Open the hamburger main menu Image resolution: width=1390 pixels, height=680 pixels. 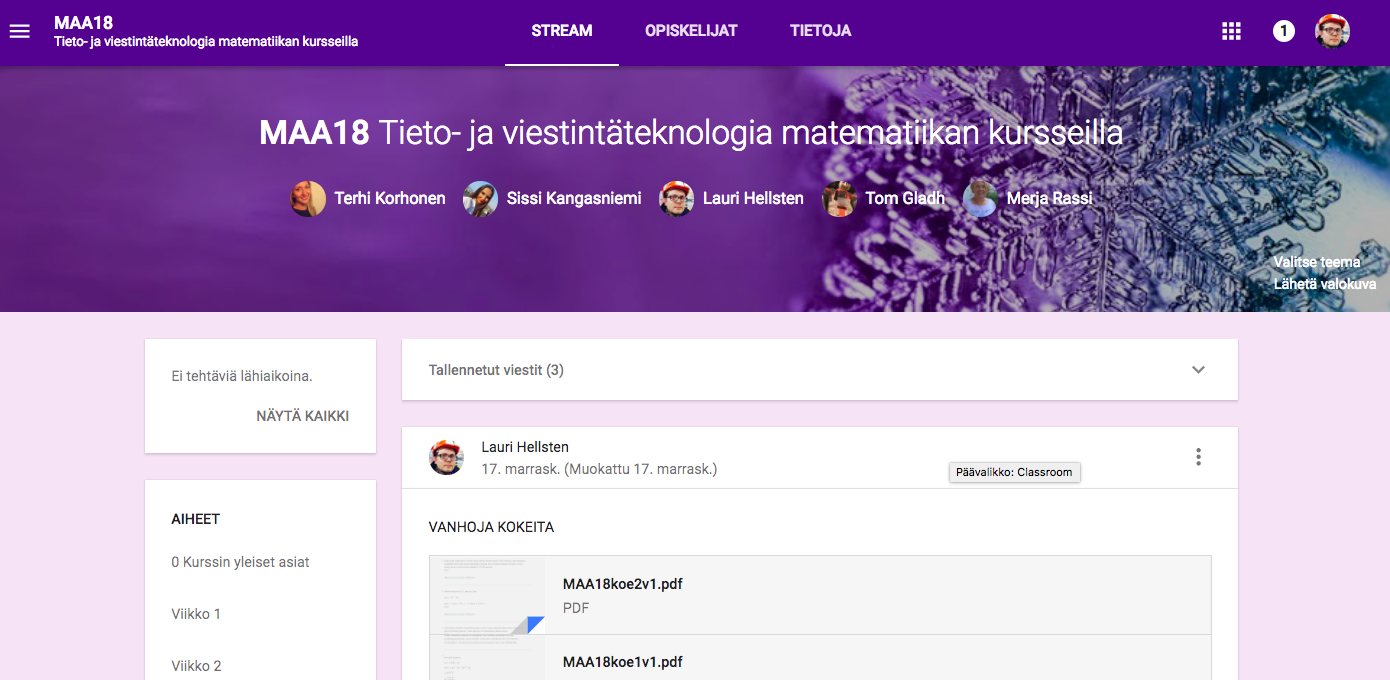click(20, 31)
